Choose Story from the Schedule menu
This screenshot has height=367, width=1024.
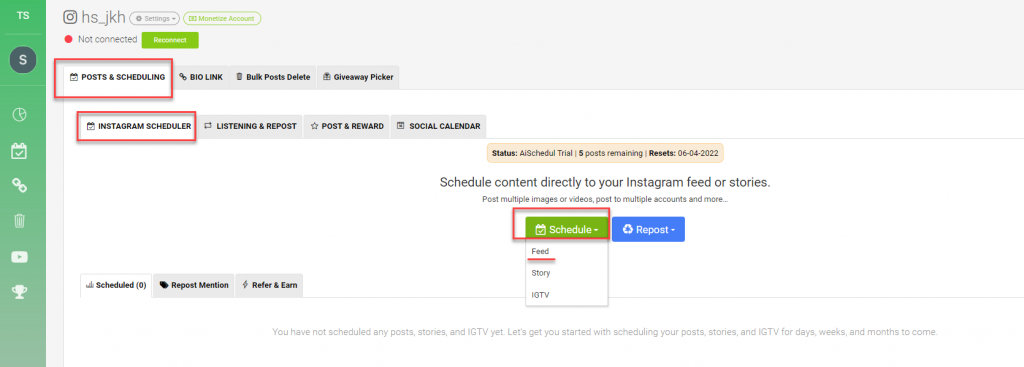click(541, 273)
